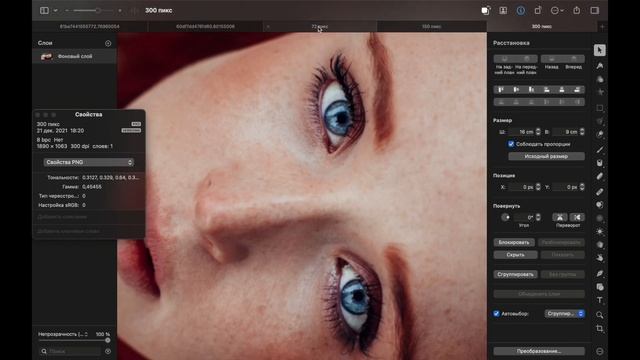This screenshot has width=640, height=360.
Task: Select the Type text tool
Action: [600, 300]
